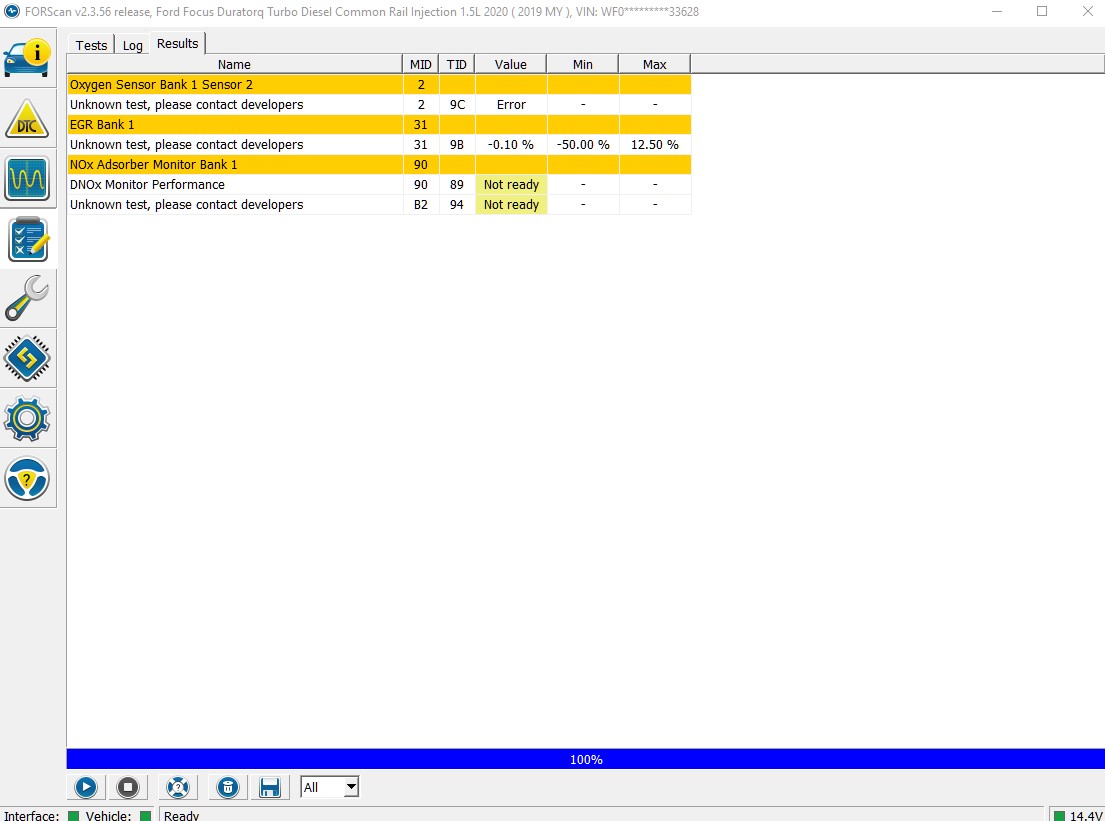Open the steering wheel help section
1105x821 pixels.
tap(27, 479)
